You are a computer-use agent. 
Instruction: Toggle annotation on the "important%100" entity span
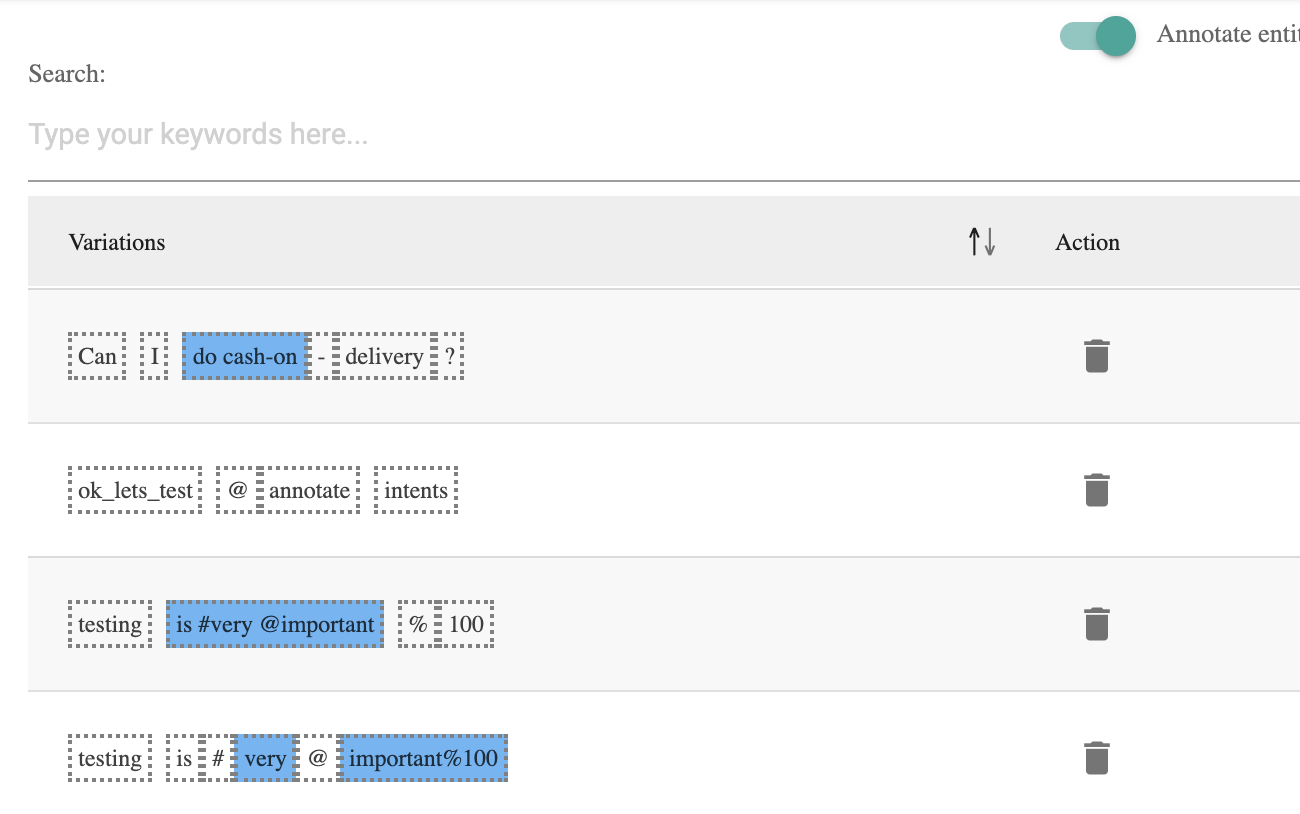click(x=422, y=757)
